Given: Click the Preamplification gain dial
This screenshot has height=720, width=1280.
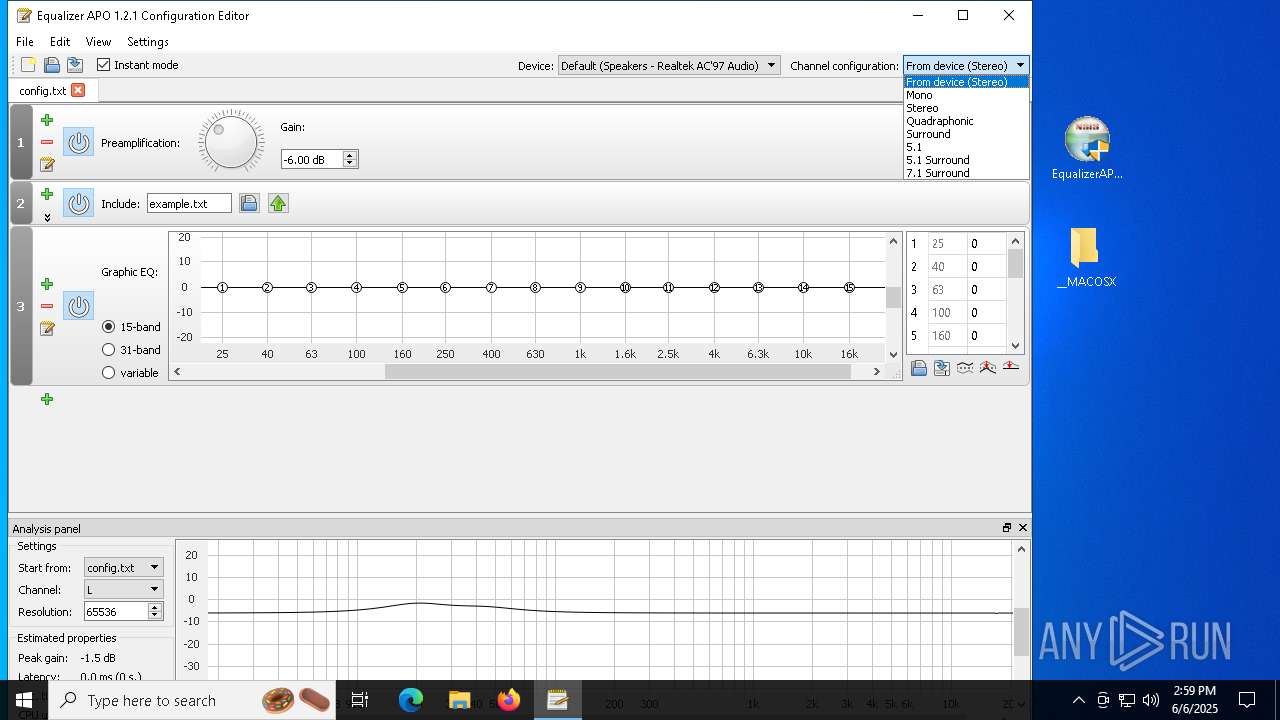Looking at the screenshot, I should (x=231, y=142).
